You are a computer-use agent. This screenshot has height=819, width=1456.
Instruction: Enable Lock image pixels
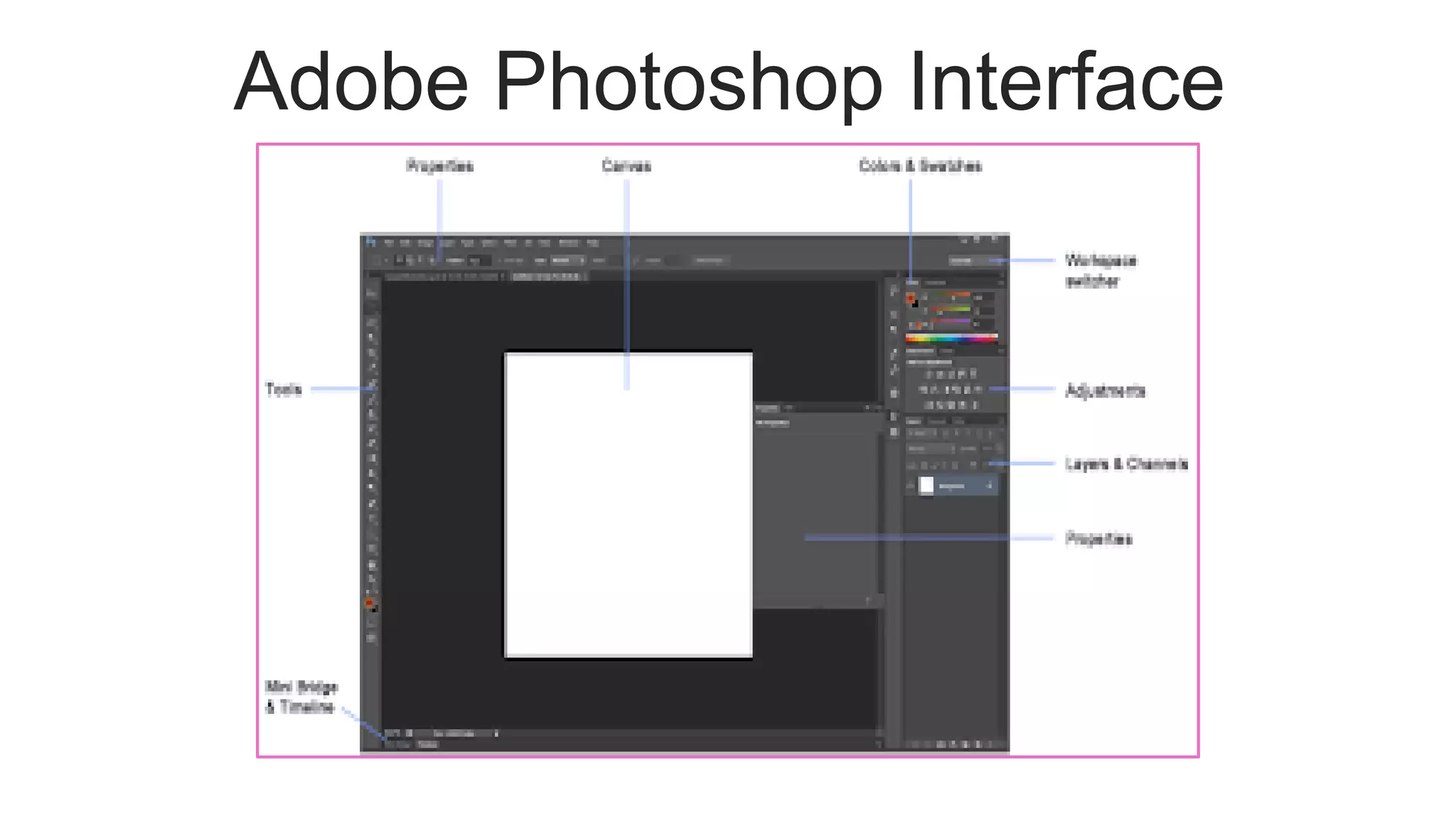(x=934, y=465)
